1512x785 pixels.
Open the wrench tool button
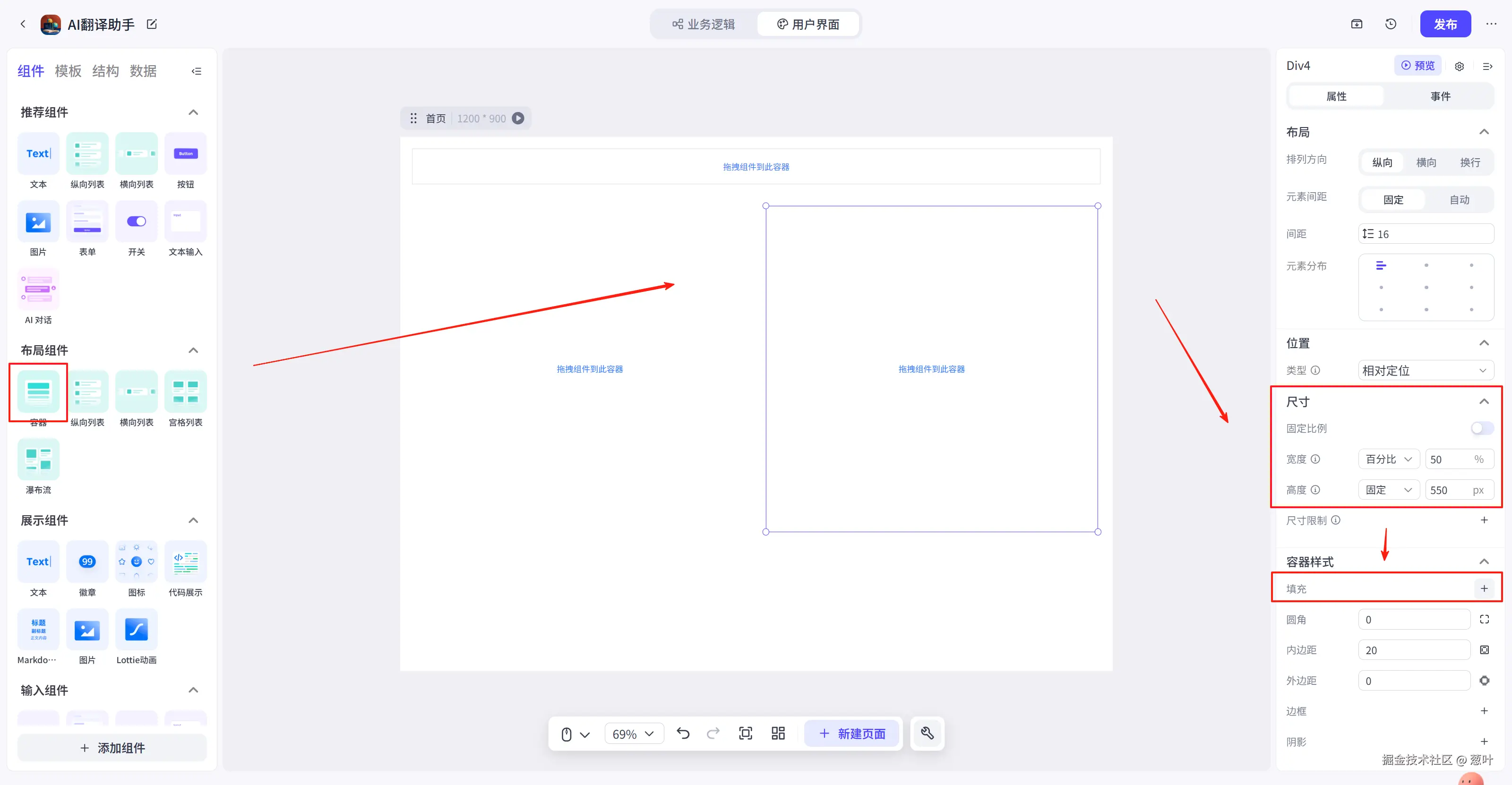click(927, 734)
